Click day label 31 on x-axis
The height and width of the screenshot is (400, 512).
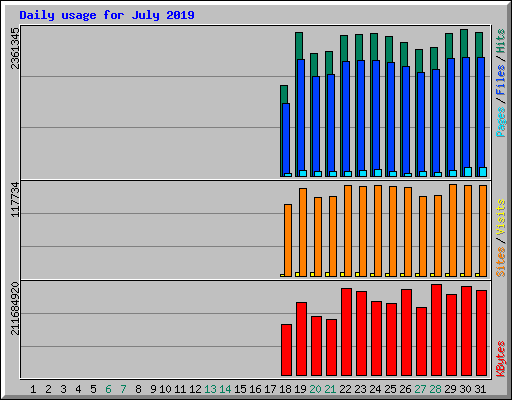point(480,389)
